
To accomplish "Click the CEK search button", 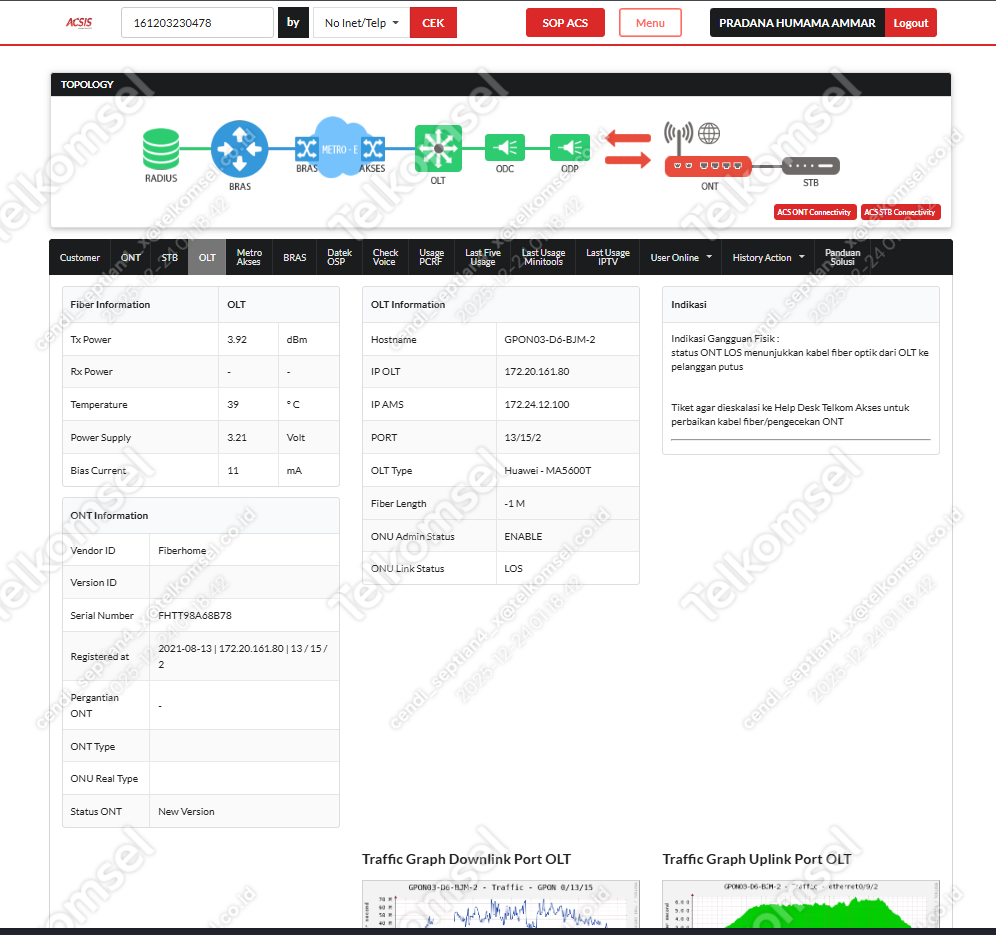I will tap(433, 23).
